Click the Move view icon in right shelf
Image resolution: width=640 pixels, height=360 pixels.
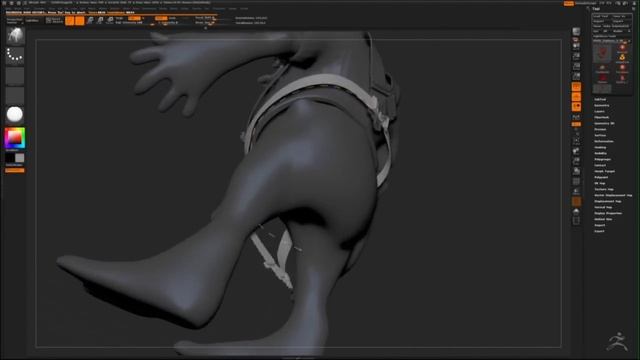pyautogui.click(x=576, y=151)
